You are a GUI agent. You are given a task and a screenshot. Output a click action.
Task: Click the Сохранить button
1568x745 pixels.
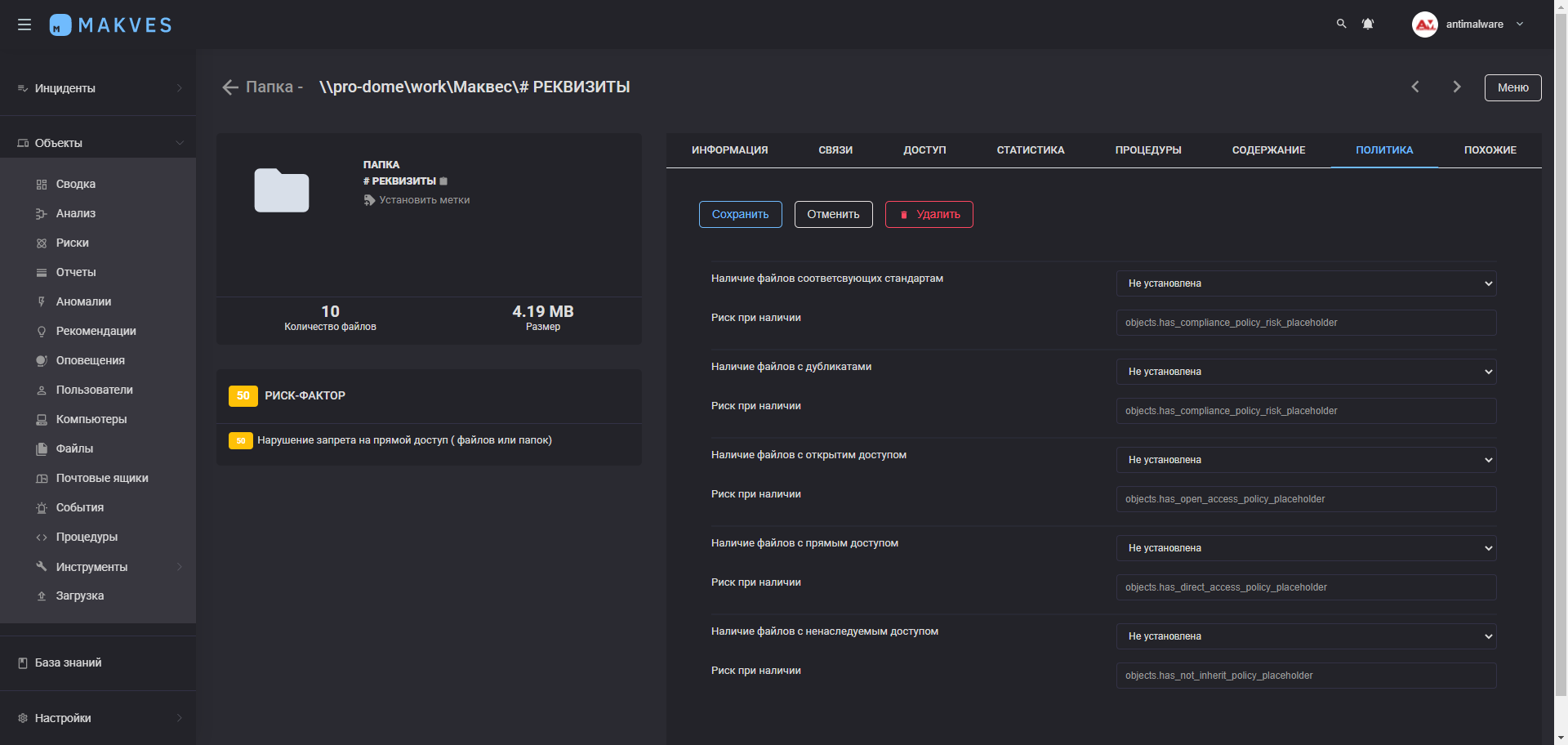(740, 214)
